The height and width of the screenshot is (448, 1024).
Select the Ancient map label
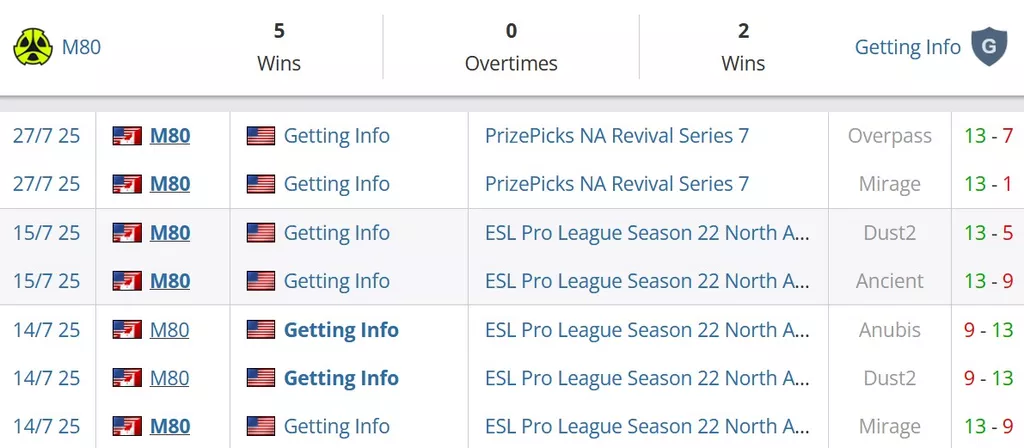[x=889, y=281]
